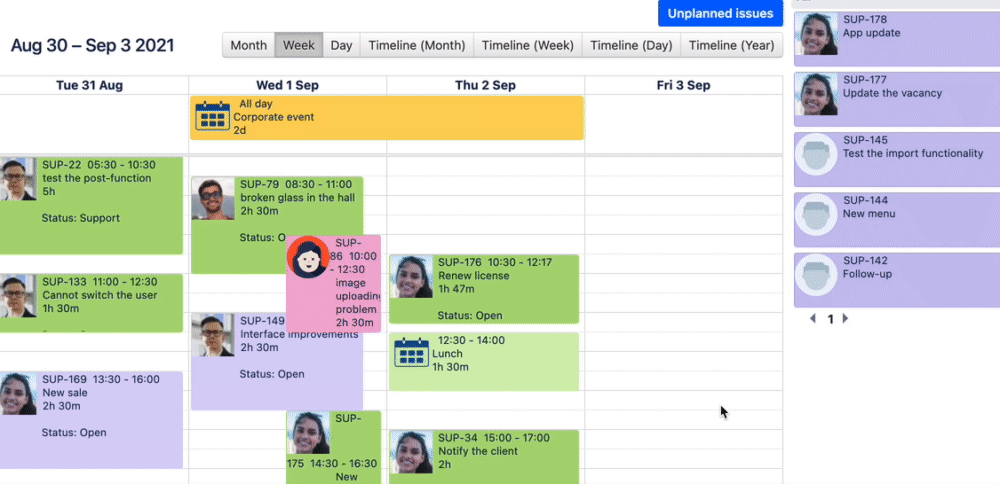1000x484 pixels.
Task: Click the Fri 3 Sep column header
Action: (x=683, y=85)
